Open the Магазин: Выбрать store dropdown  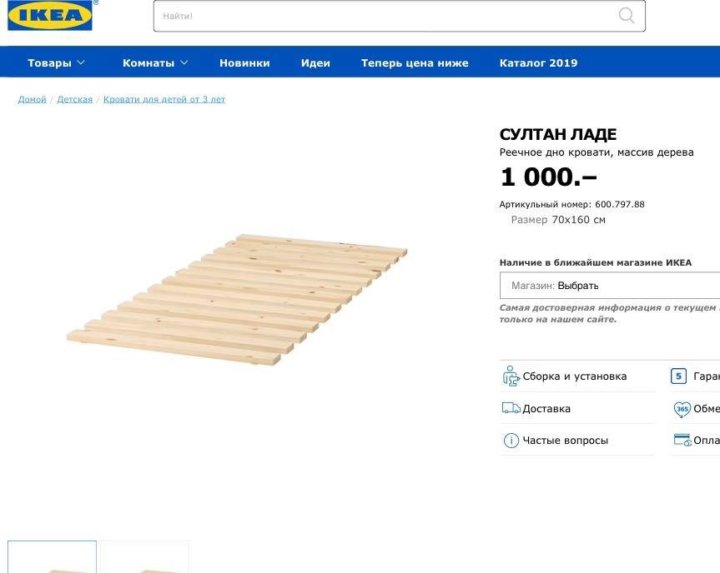[x=610, y=286]
